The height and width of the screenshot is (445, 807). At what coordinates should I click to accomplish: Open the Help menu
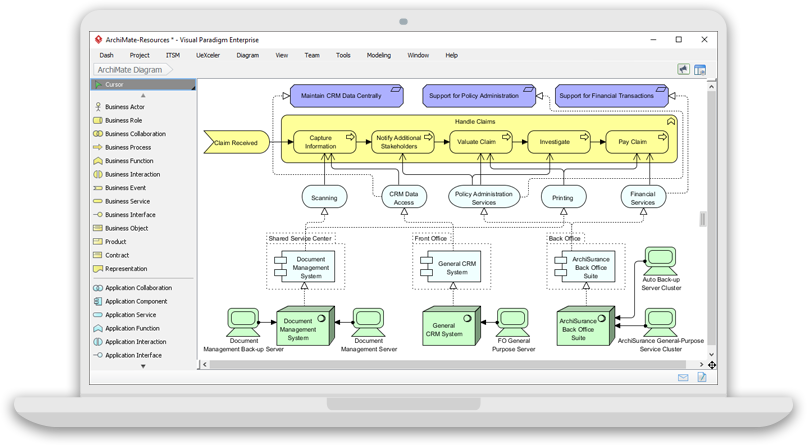point(451,55)
